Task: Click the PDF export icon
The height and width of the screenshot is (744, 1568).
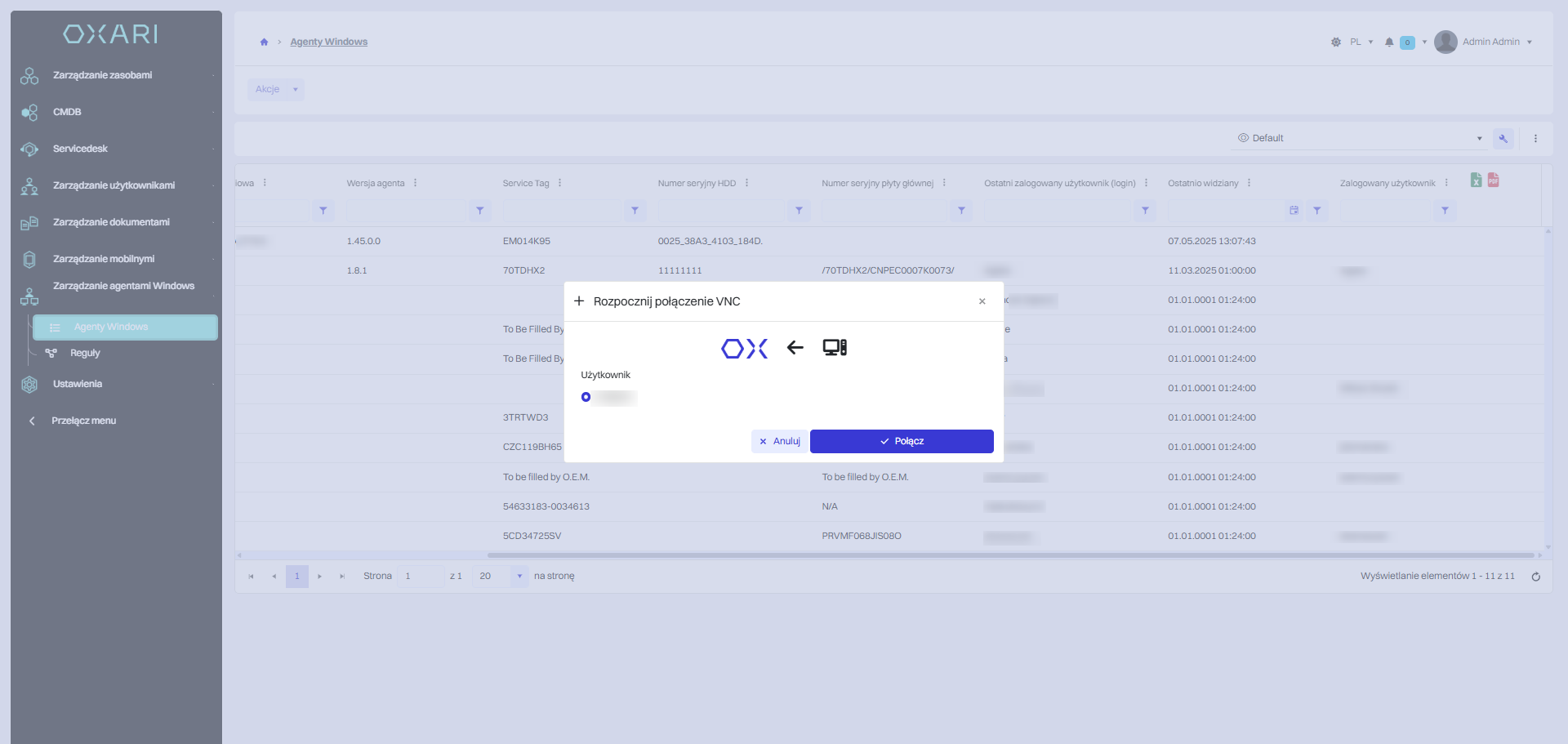Action: click(x=1493, y=180)
